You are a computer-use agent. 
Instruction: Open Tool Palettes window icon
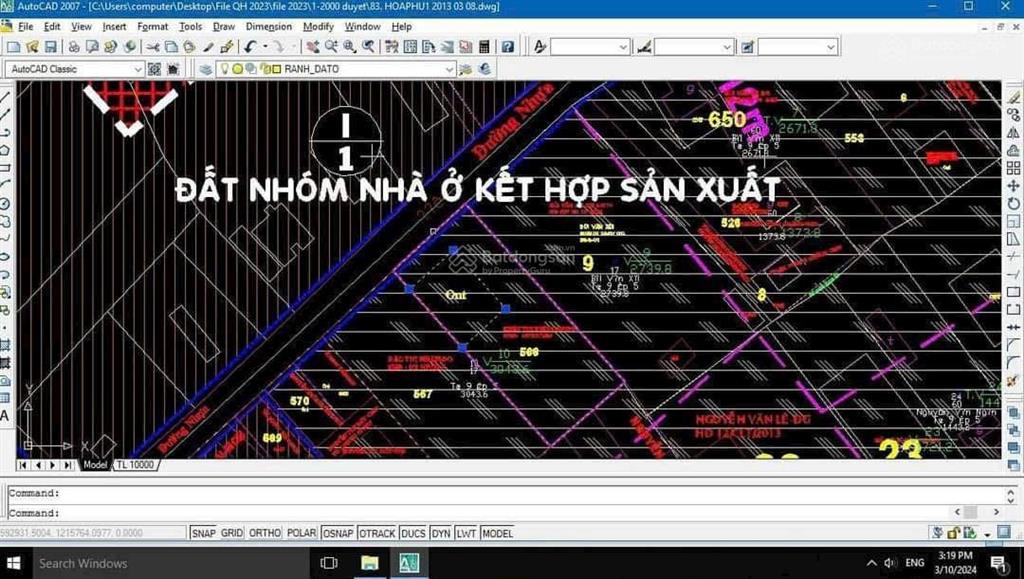[428, 47]
